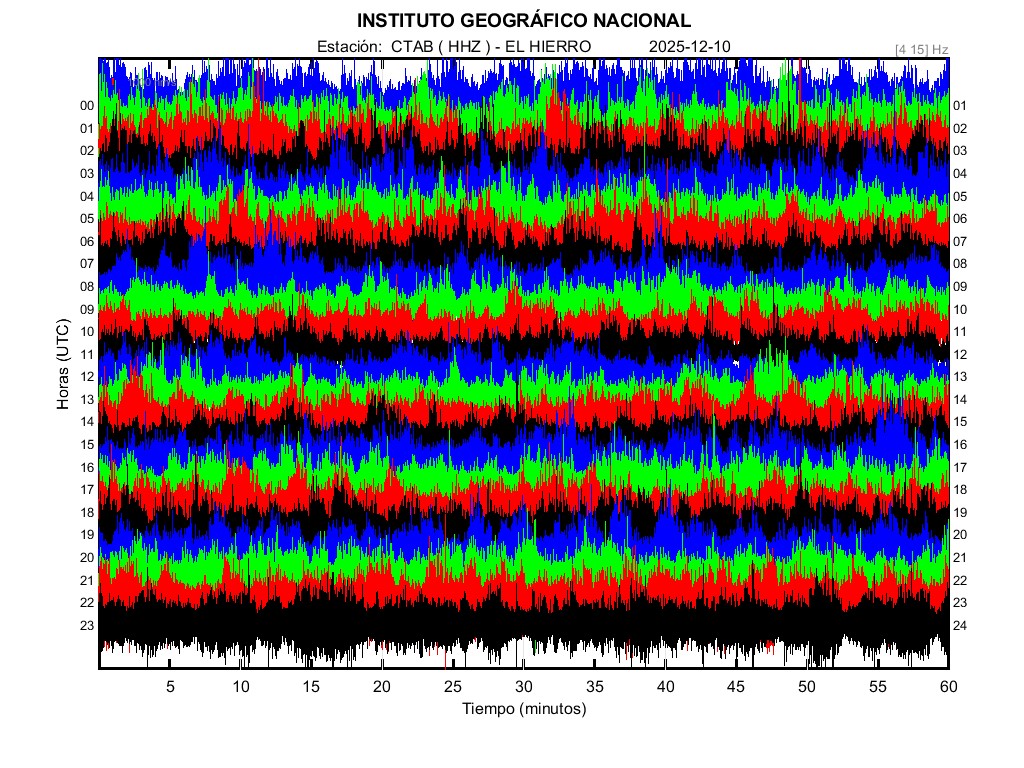The image size is (1024, 768).
Task: Click the Horas (UTC) vertical axis label
Action: pyautogui.click(x=63, y=365)
